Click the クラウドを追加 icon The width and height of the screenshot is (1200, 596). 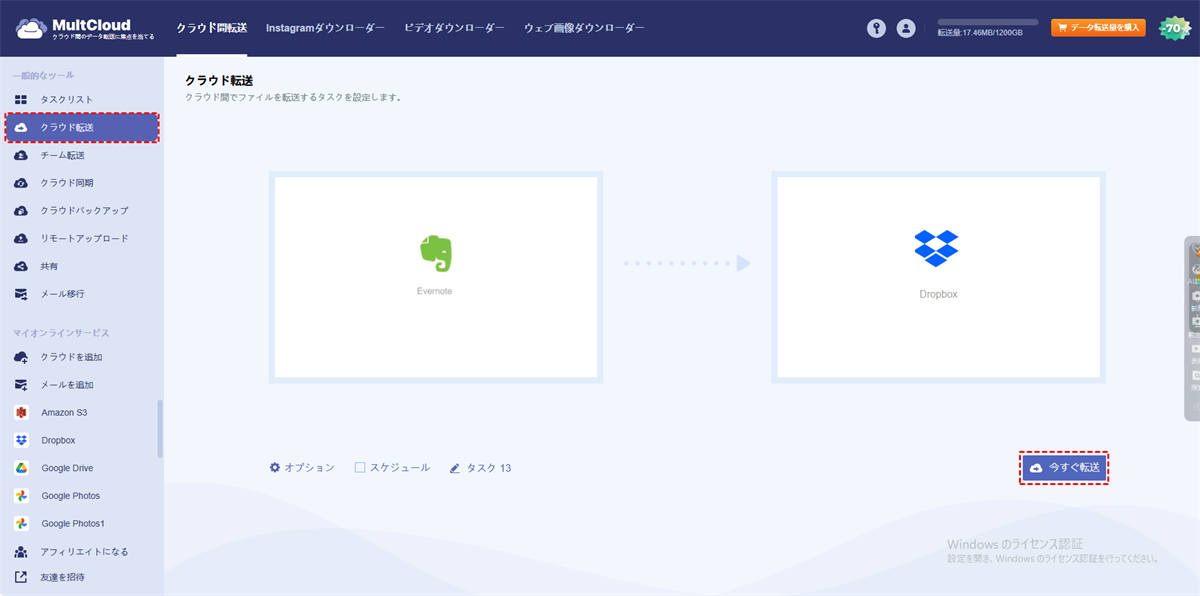(x=21, y=357)
